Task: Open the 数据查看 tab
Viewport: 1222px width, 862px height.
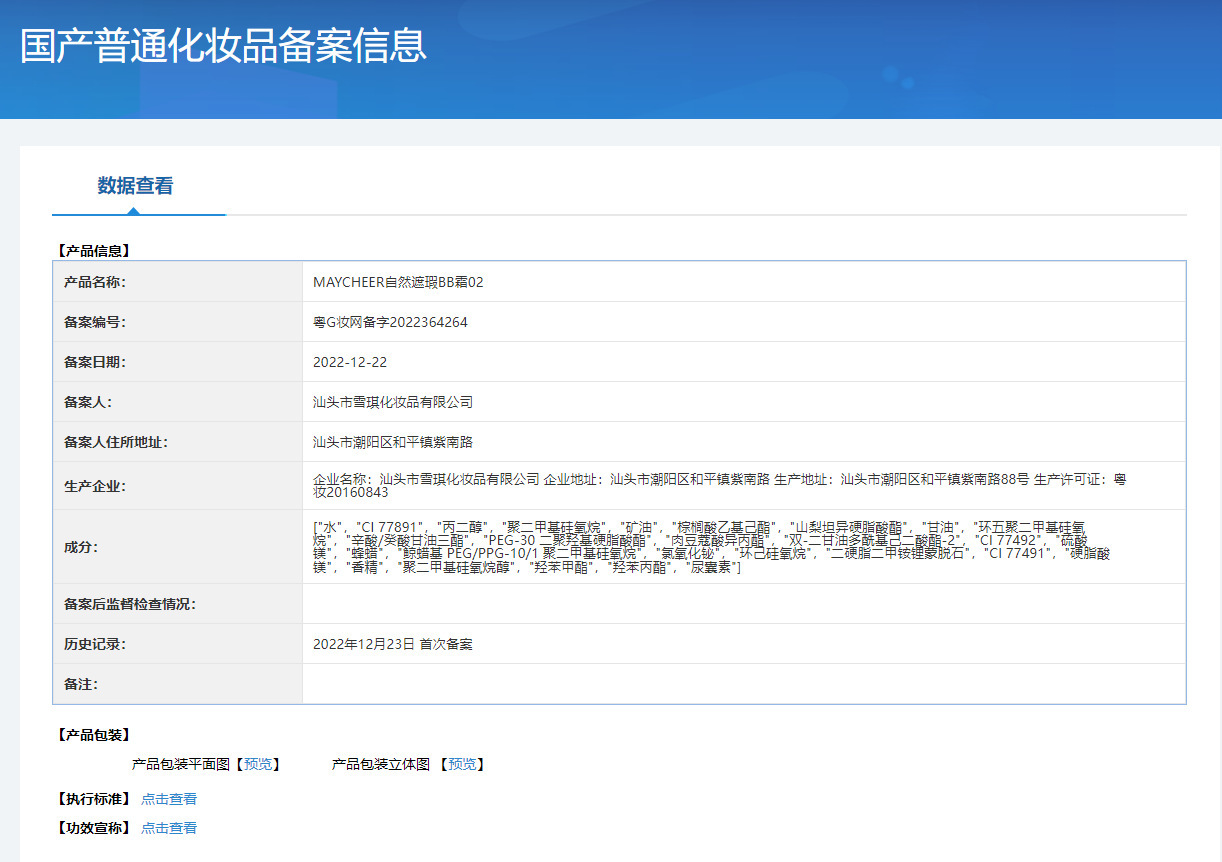Action: 135,186
